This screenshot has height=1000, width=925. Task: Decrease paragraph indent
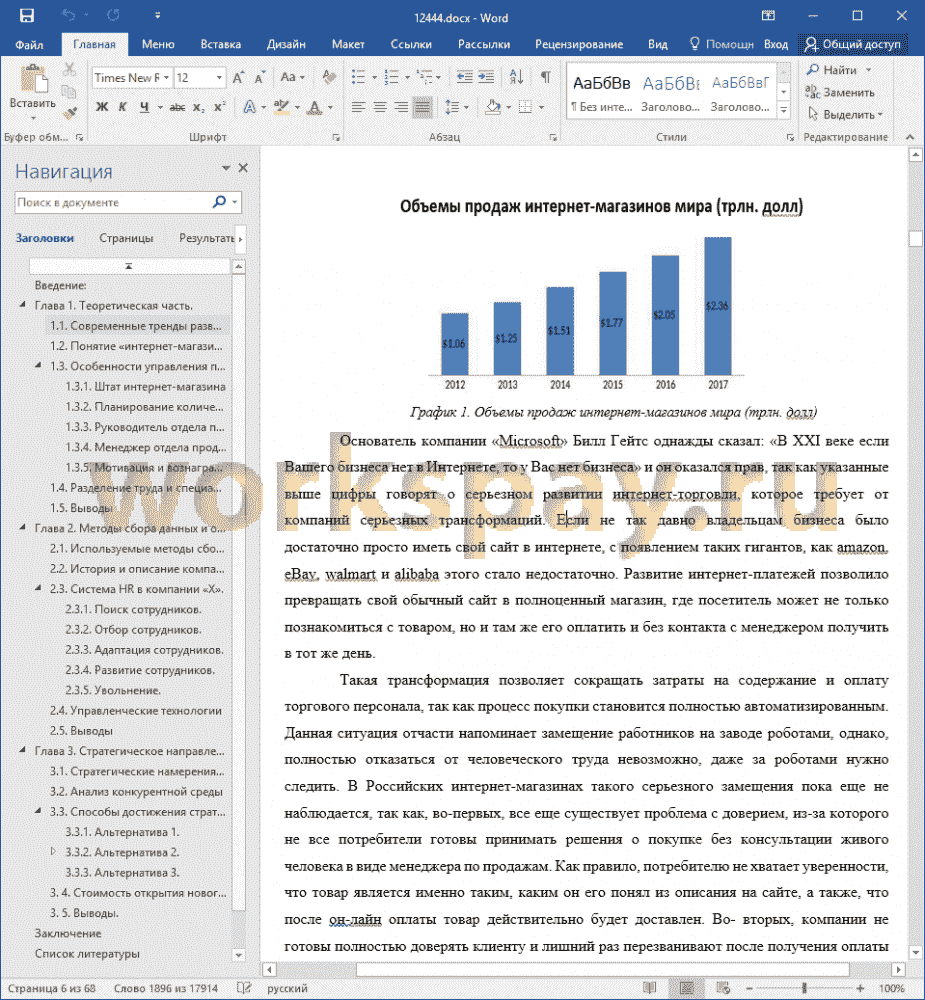click(x=464, y=77)
